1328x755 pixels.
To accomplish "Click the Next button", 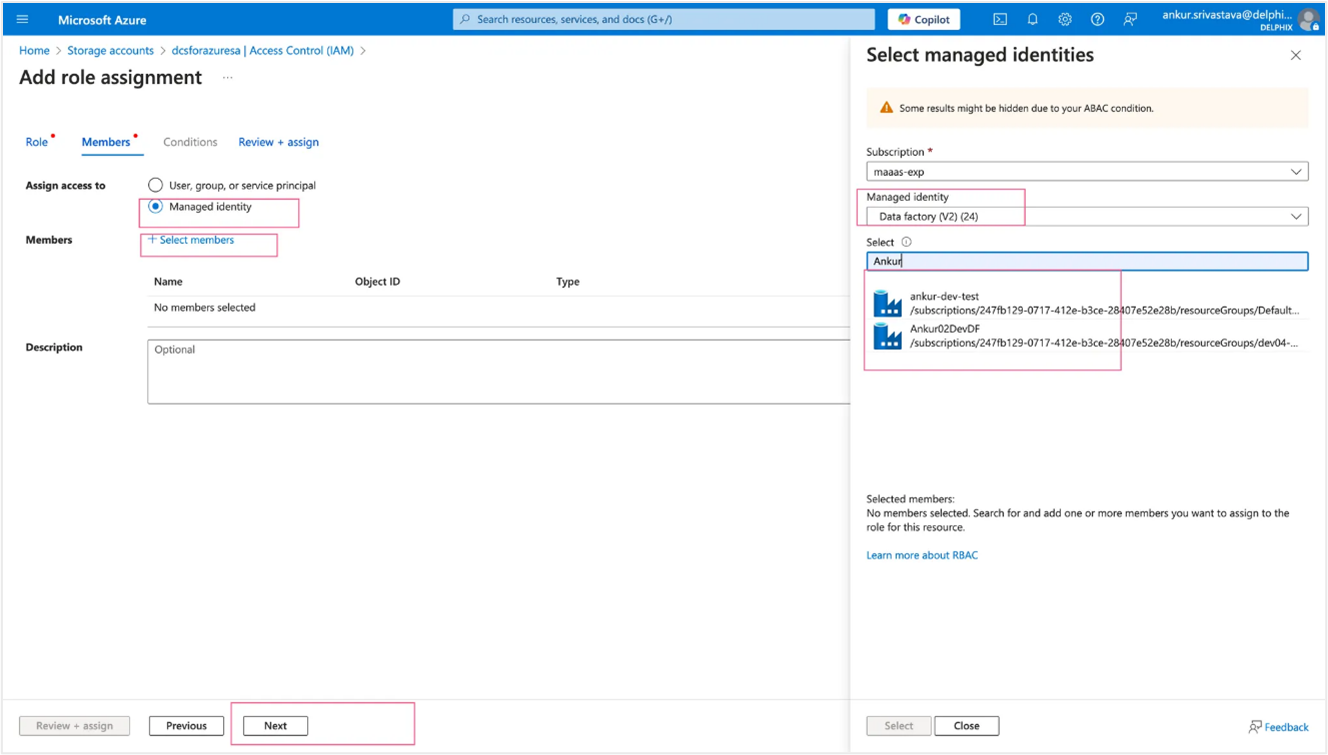I will click(x=274, y=725).
